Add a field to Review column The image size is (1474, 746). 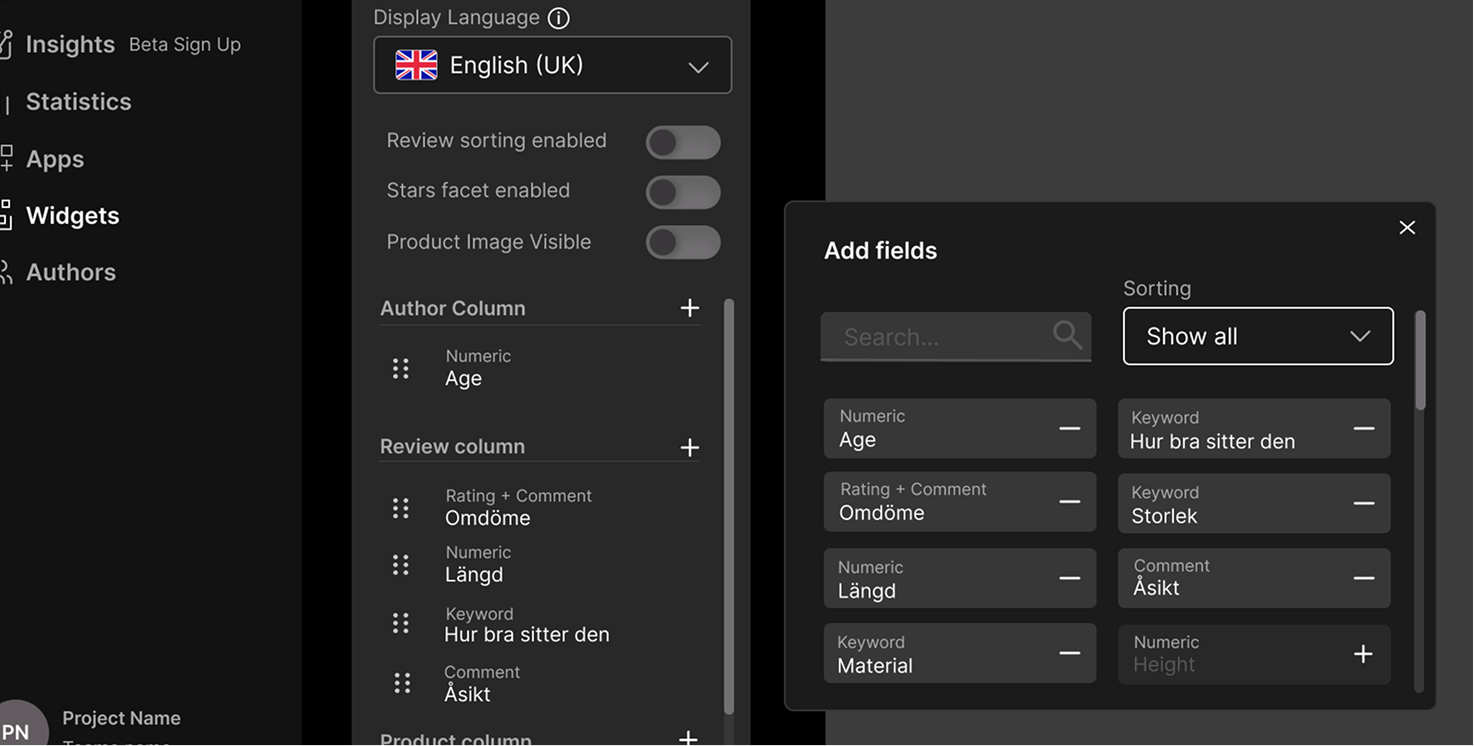coord(689,447)
